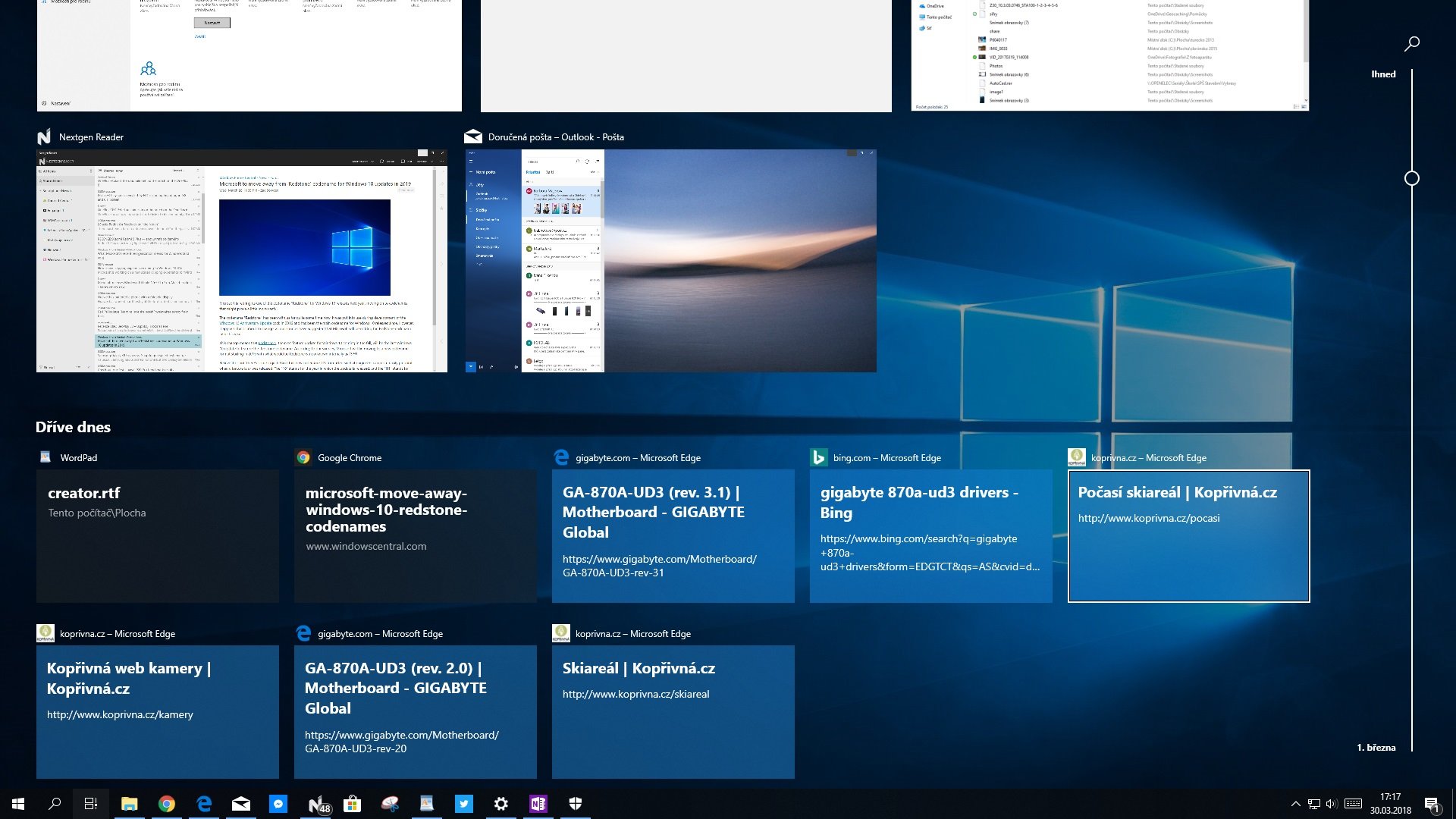
Task: Open GA-870A-UD3 (rev. 2.0) Edge activity card
Action: point(416,712)
